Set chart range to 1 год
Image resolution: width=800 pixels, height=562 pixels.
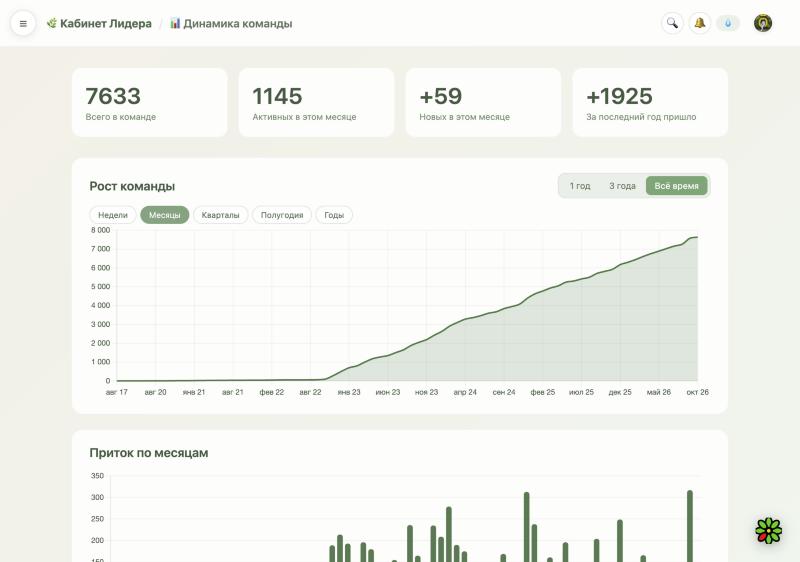580,186
